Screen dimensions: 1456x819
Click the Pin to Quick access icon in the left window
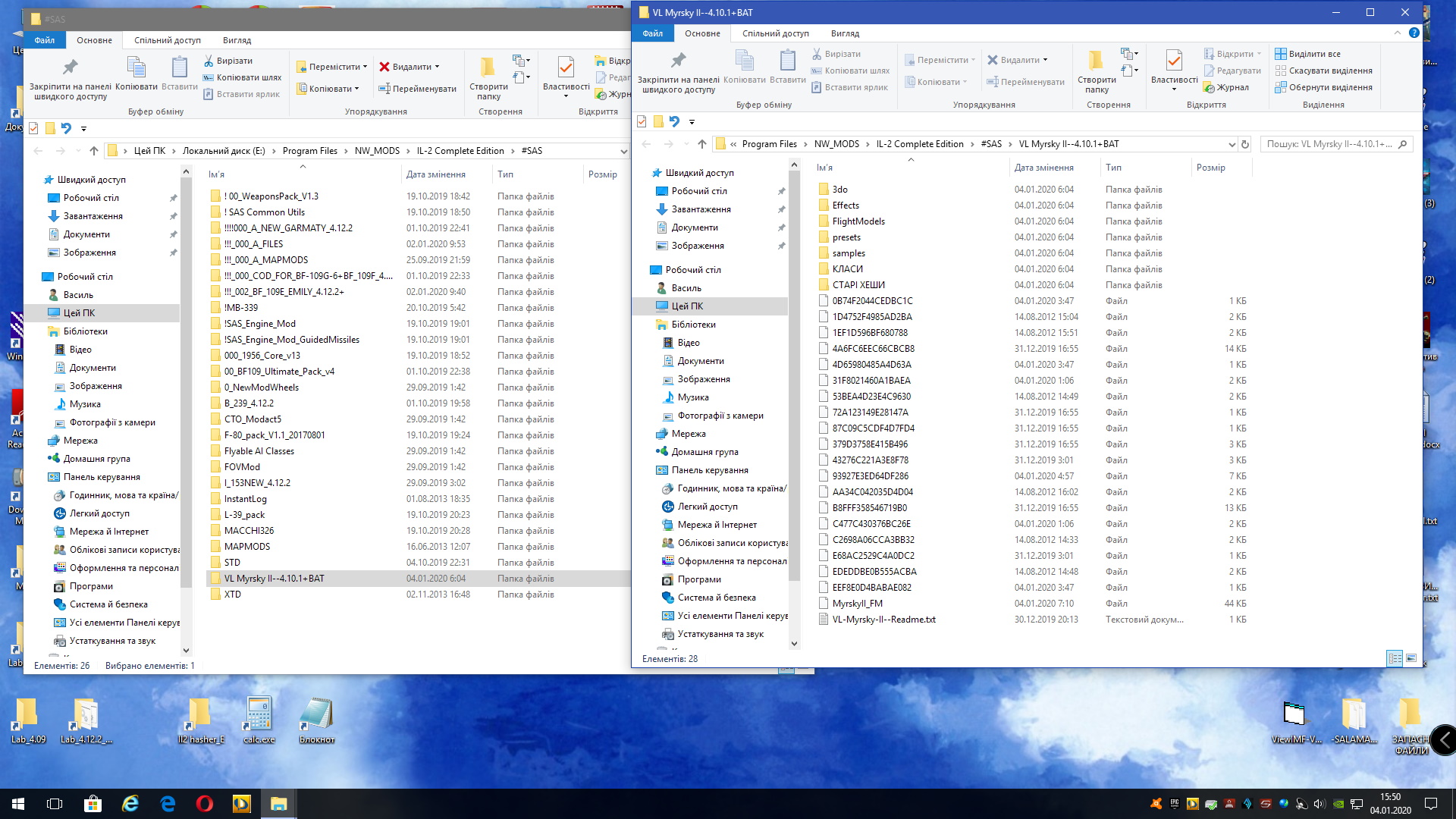[x=70, y=68]
